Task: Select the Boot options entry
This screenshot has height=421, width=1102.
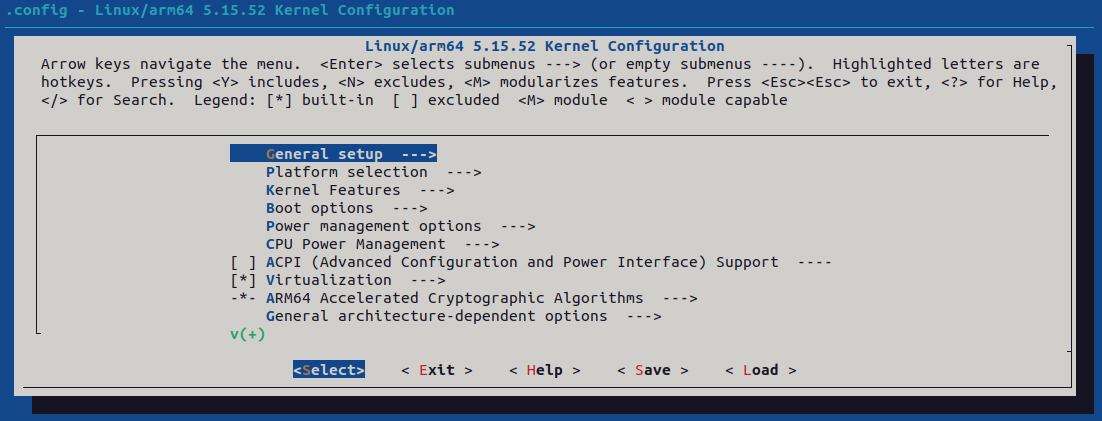Action: pyautogui.click(x=346, y=208)
